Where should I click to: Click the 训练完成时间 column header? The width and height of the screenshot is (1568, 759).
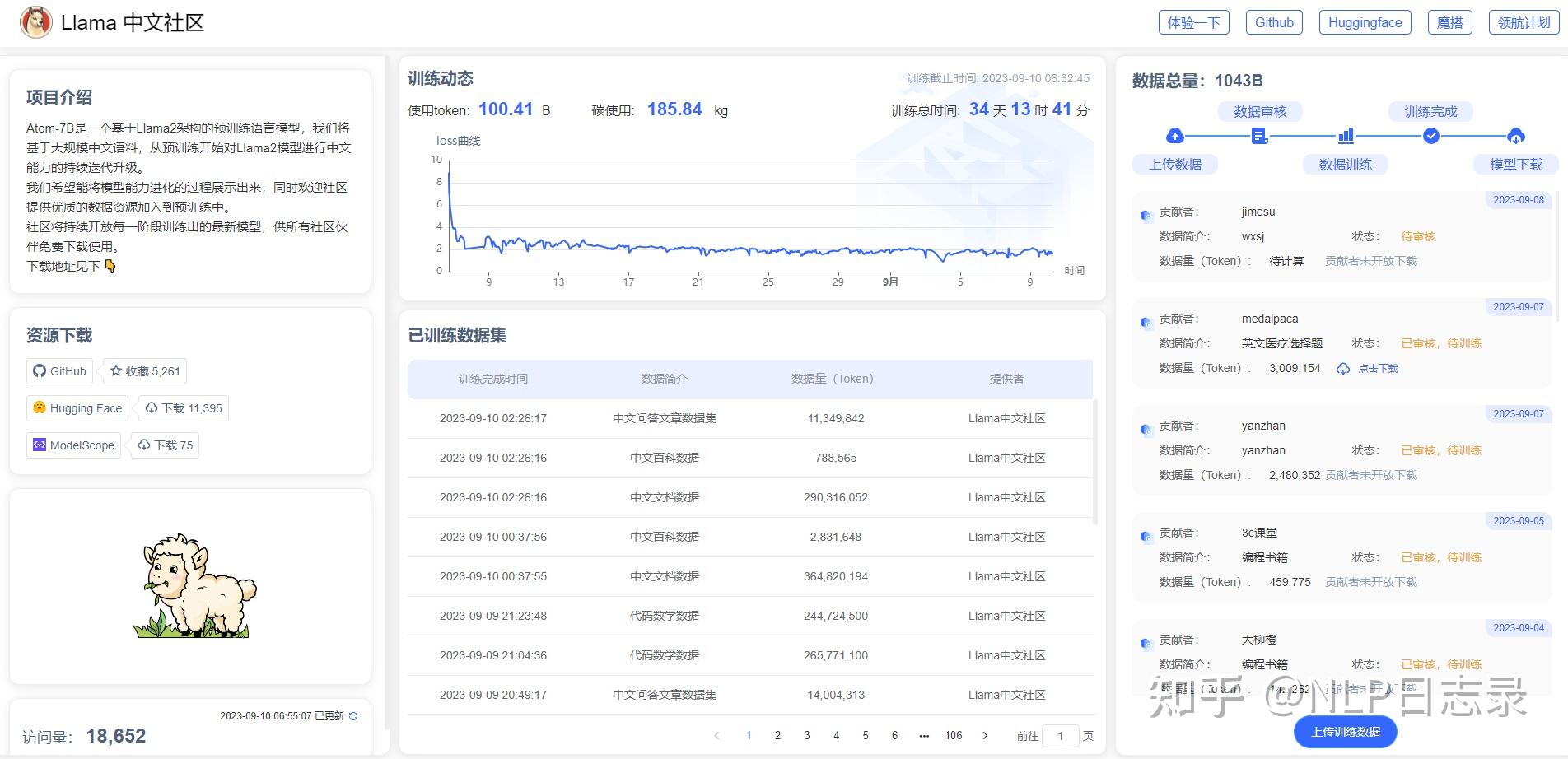[x=492, y=379]
